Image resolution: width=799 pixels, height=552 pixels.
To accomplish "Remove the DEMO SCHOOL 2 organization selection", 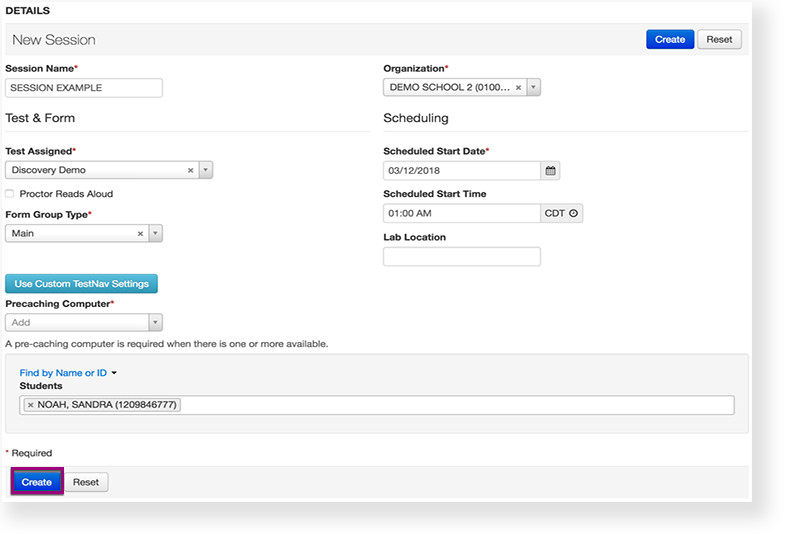I will point(518,88).
